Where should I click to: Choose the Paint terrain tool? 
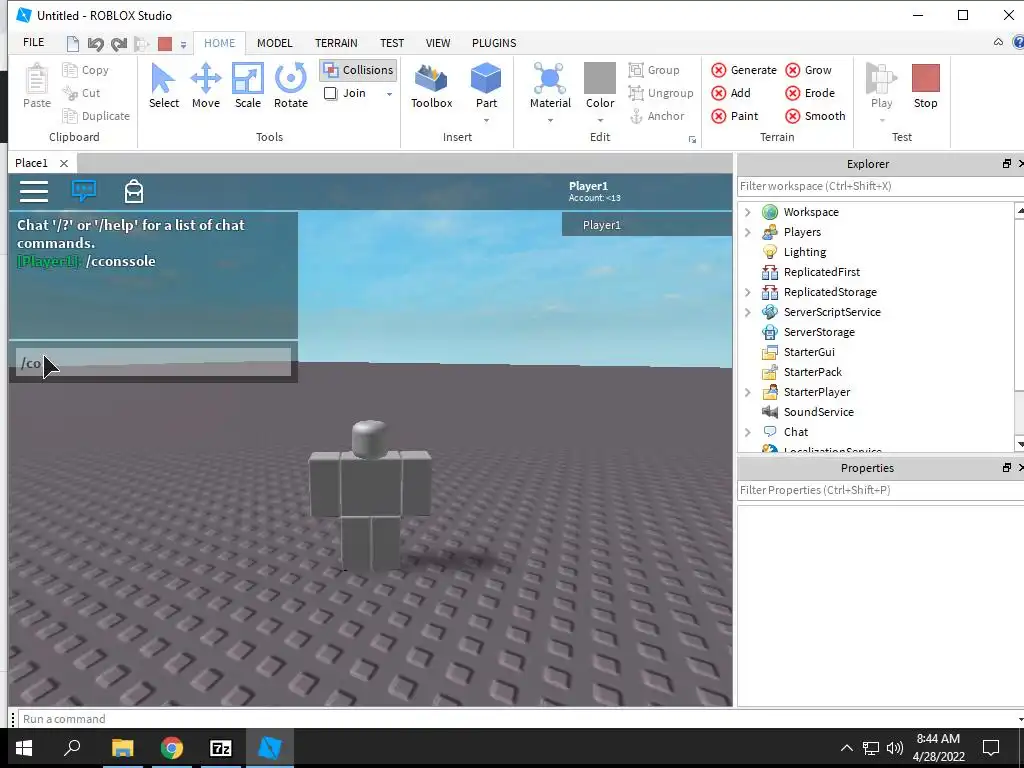[x=735, y=116]
